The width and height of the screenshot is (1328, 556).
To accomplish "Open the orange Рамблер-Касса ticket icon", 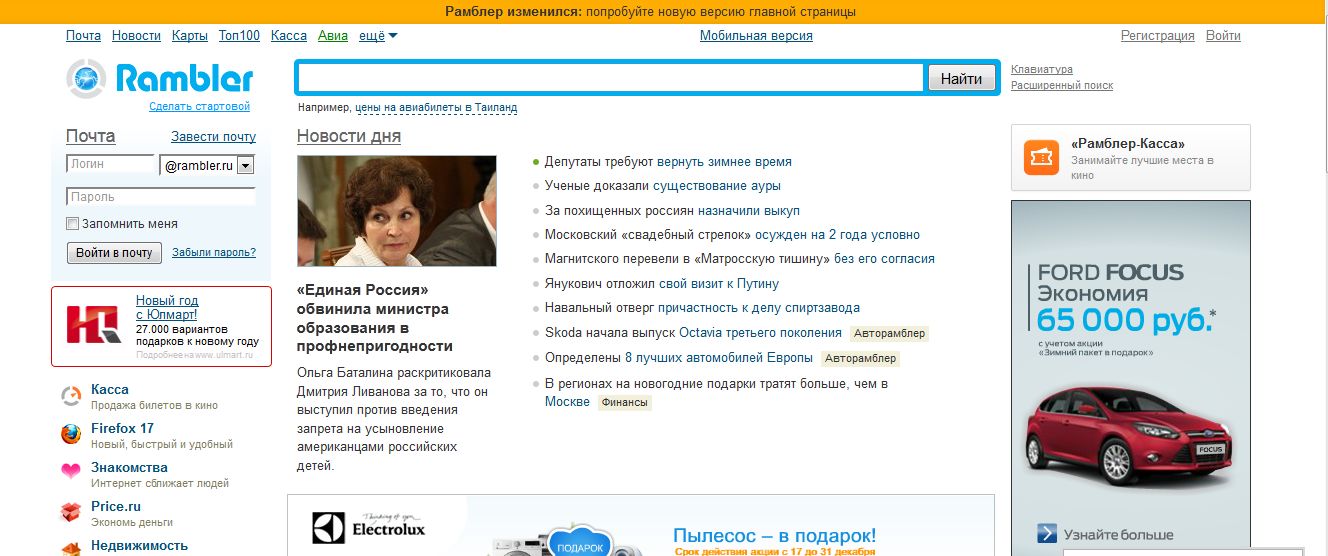I will (x=1041, y=157).
